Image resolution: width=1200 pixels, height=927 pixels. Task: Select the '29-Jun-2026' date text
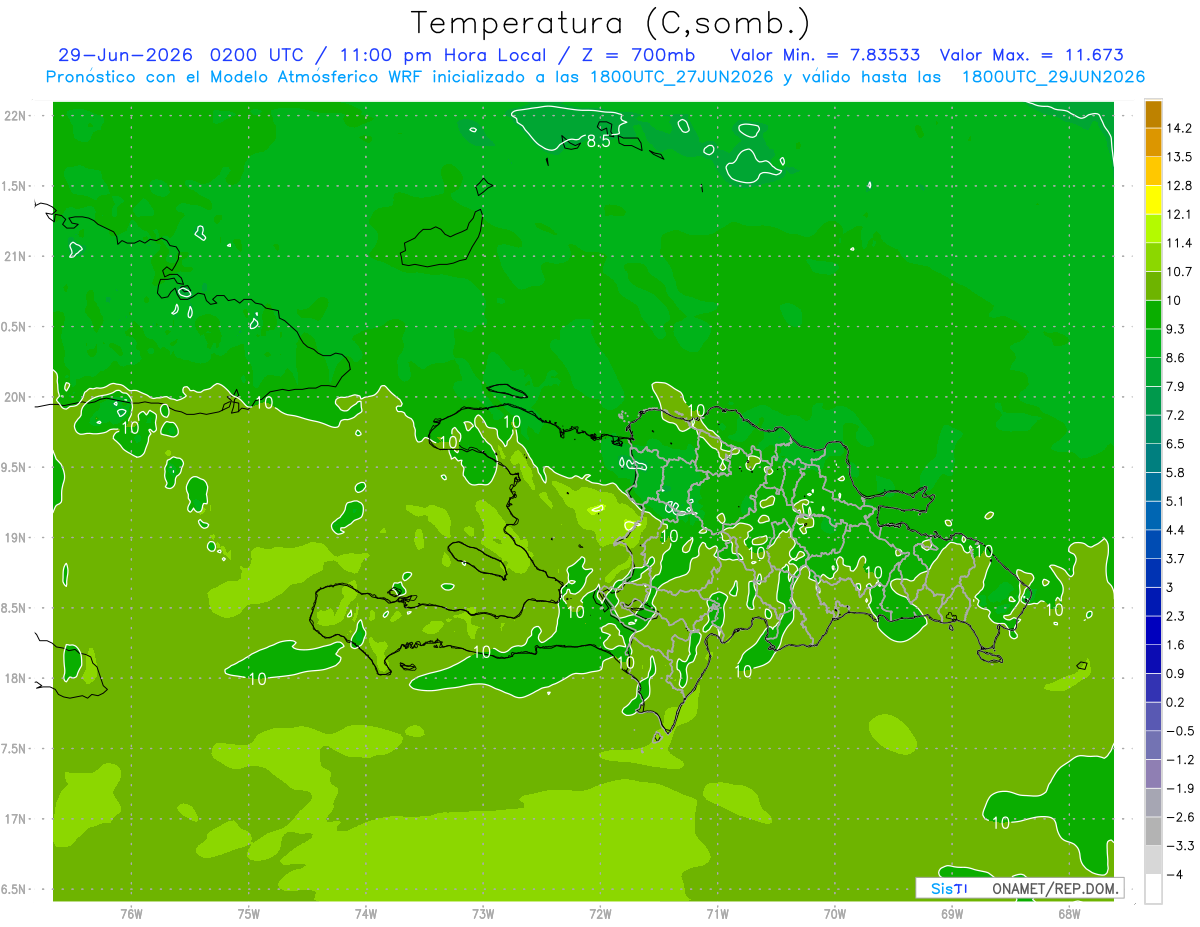click(x=126, y=55)
